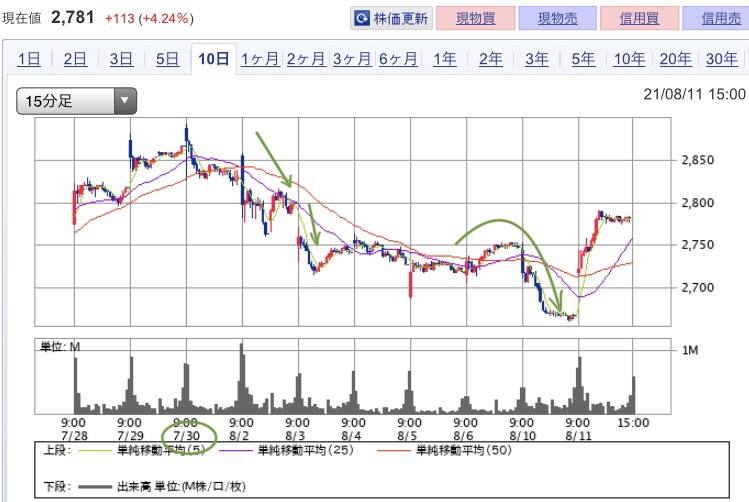Click the 8/11 date on time axis
The image size is (749, 502).
(578, 436)
